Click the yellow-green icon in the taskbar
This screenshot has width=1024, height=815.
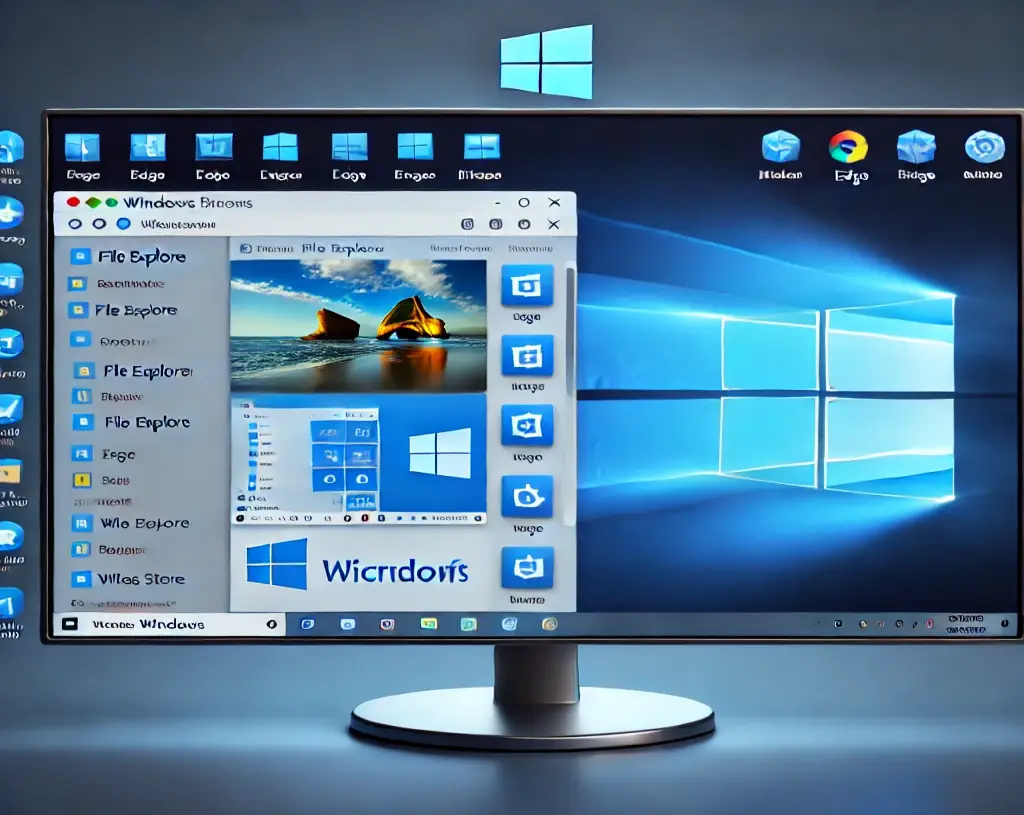click(428, 624)
